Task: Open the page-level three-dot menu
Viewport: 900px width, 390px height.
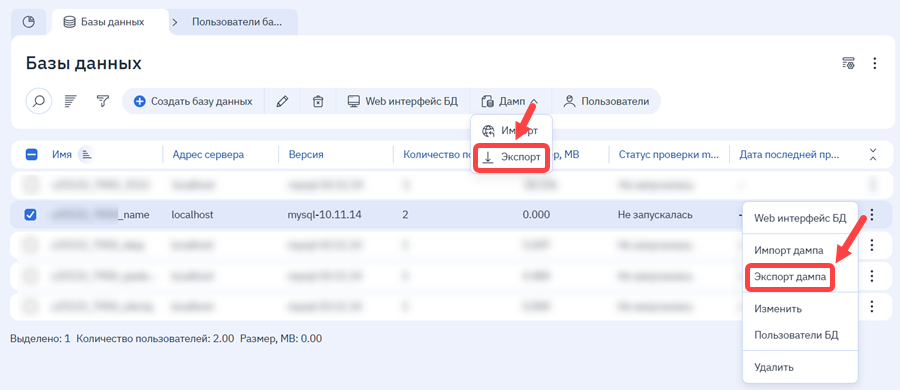Action: coord(874,63)
